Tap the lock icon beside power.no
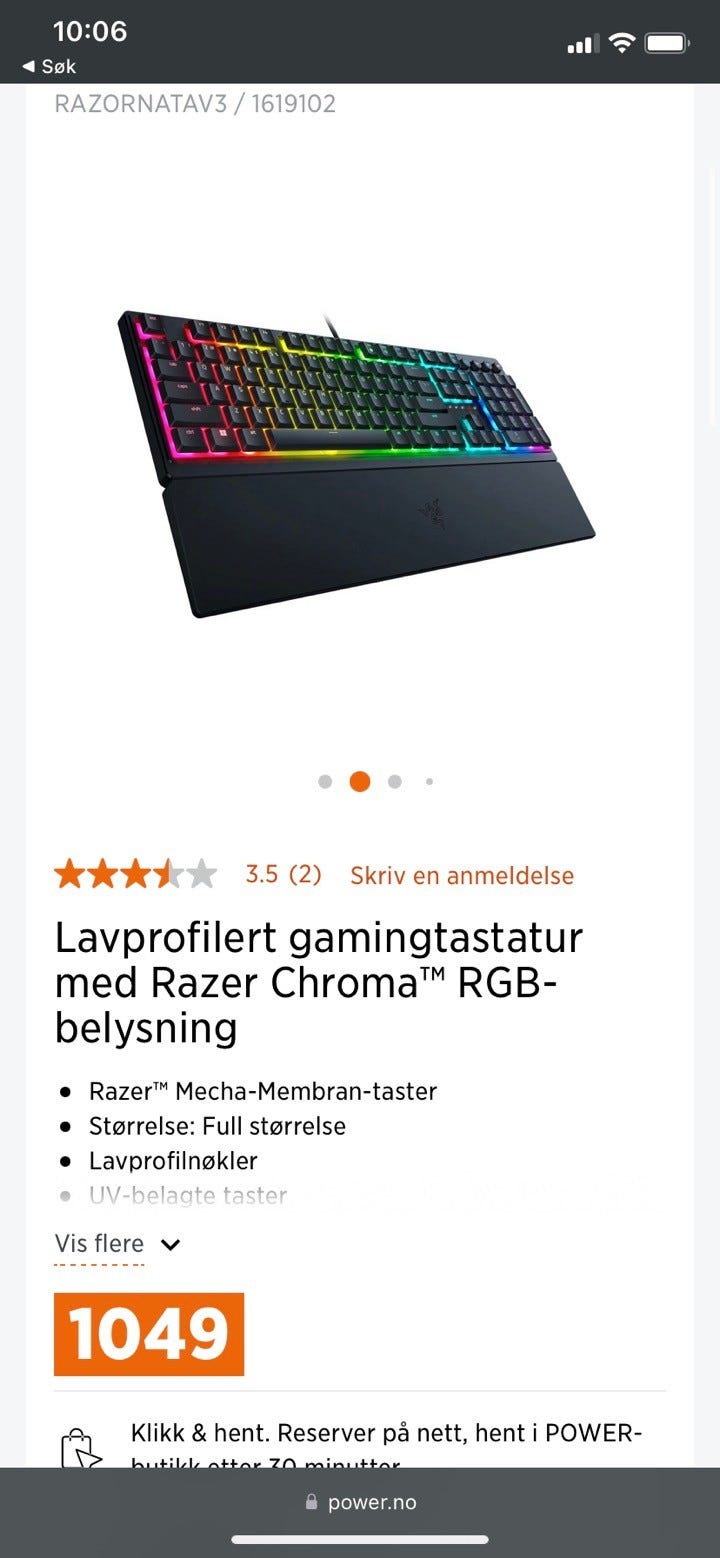Image resolution: width=720 pixels, height=1558 pixels. coord(311,1502)
